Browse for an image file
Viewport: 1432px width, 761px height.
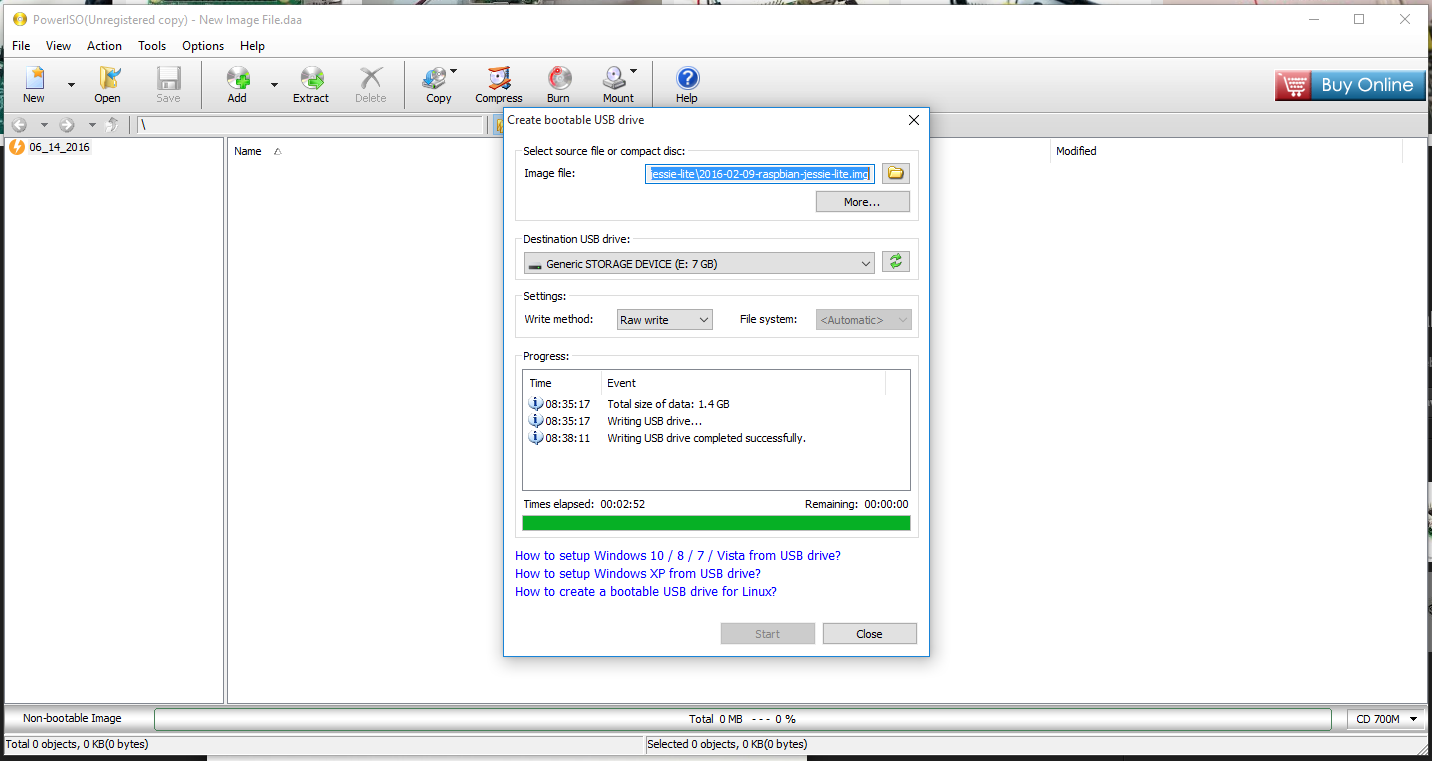click(x=895, y=173)
